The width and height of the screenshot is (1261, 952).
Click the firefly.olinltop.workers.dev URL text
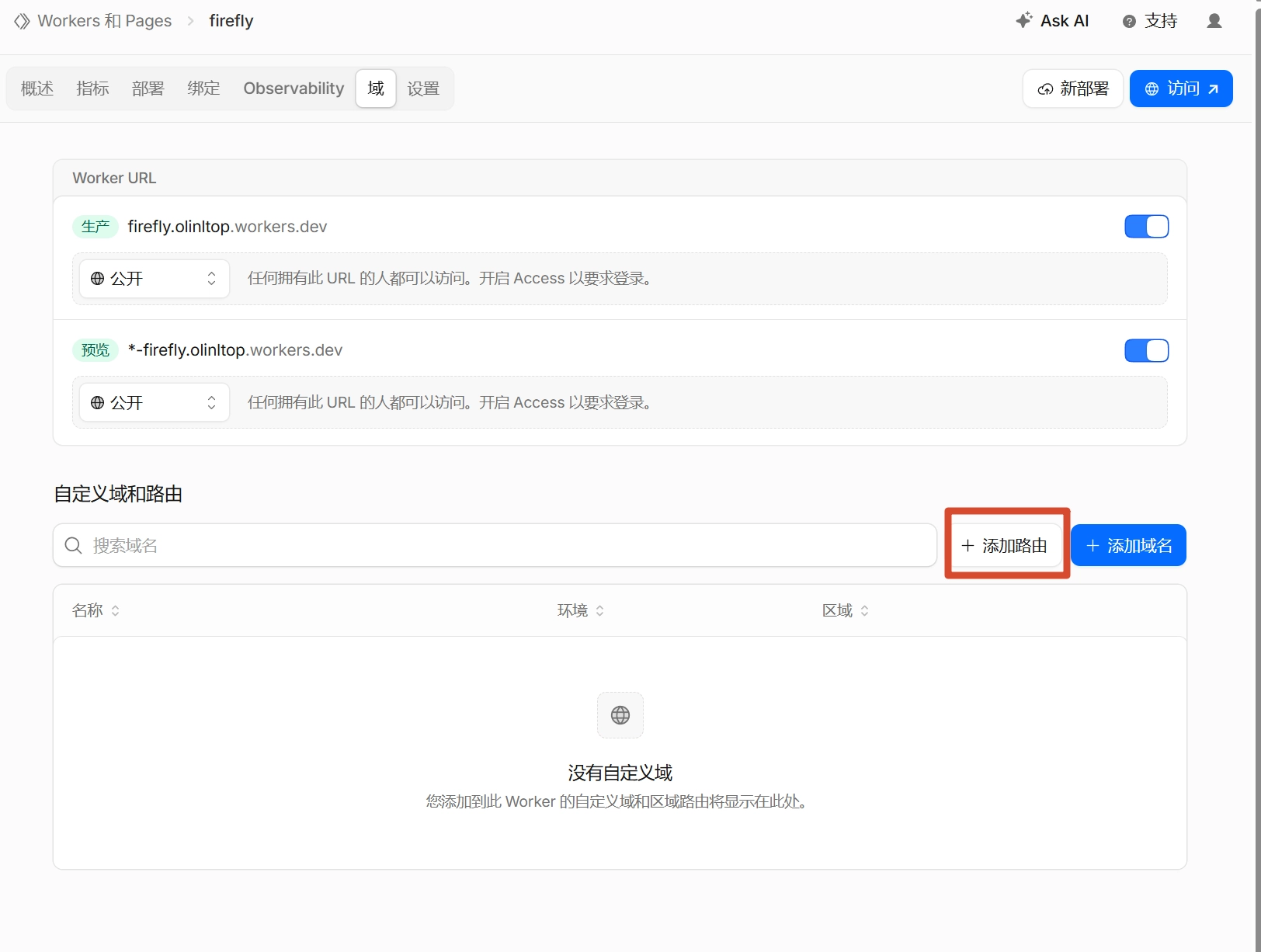coord(228,227)
